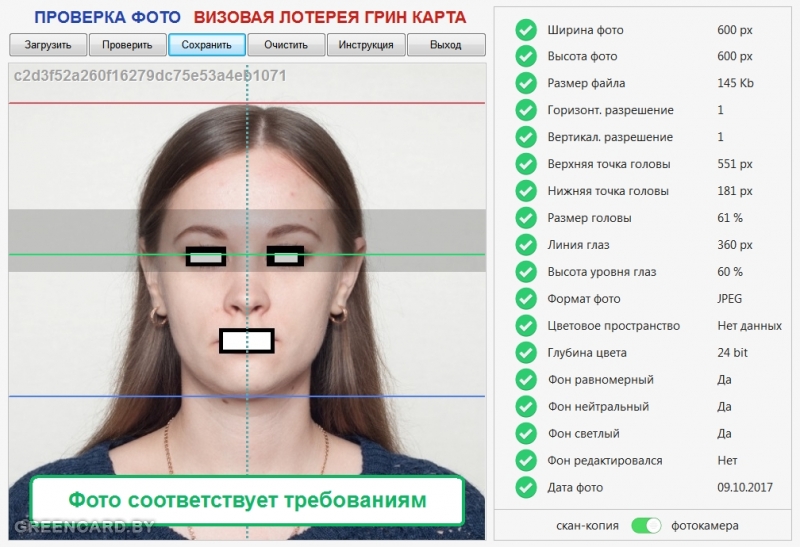This screenshot has height=547, width=800.
Task: Click green checkmark next to Размер файла
Action: (526, 83)
